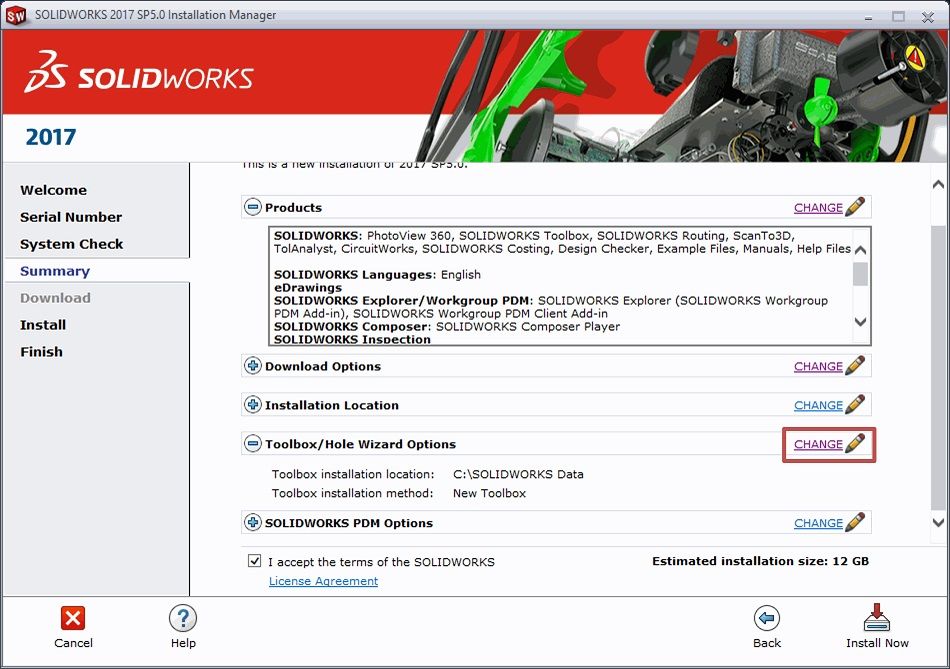Collapse the Products section

click(x=253, y=208)
